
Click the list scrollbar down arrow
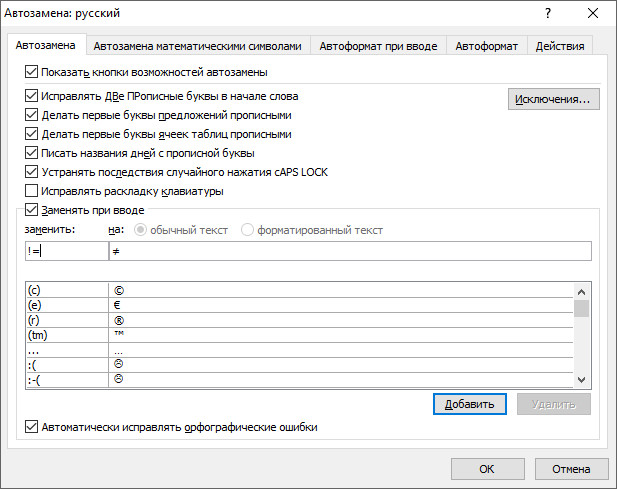pyautogui.click(x=582, y=380)
